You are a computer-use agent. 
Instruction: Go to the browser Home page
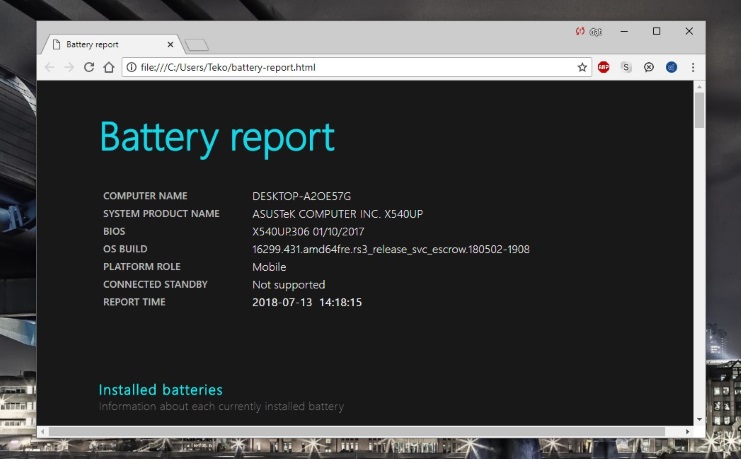109,67
